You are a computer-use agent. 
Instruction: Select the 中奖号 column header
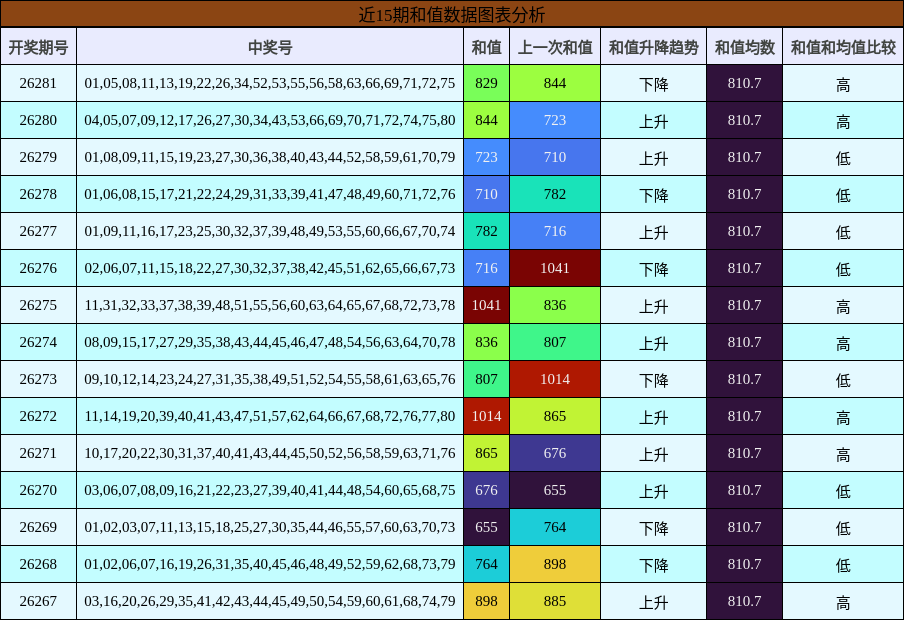click(x=270, y=47)
